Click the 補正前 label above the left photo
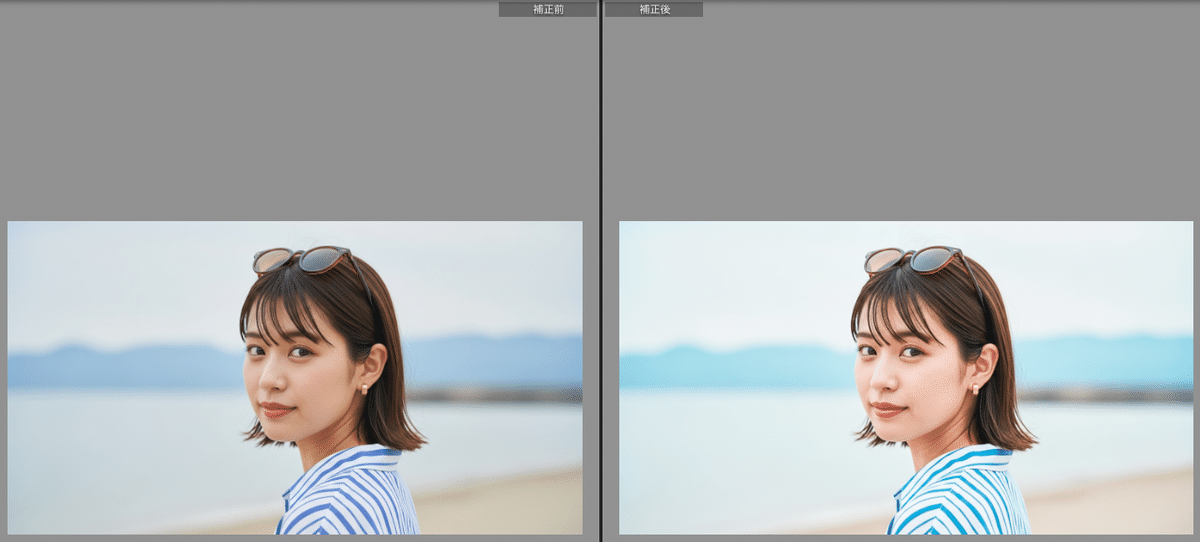Viewport: 1200px width, 542px height. point(548,9)
